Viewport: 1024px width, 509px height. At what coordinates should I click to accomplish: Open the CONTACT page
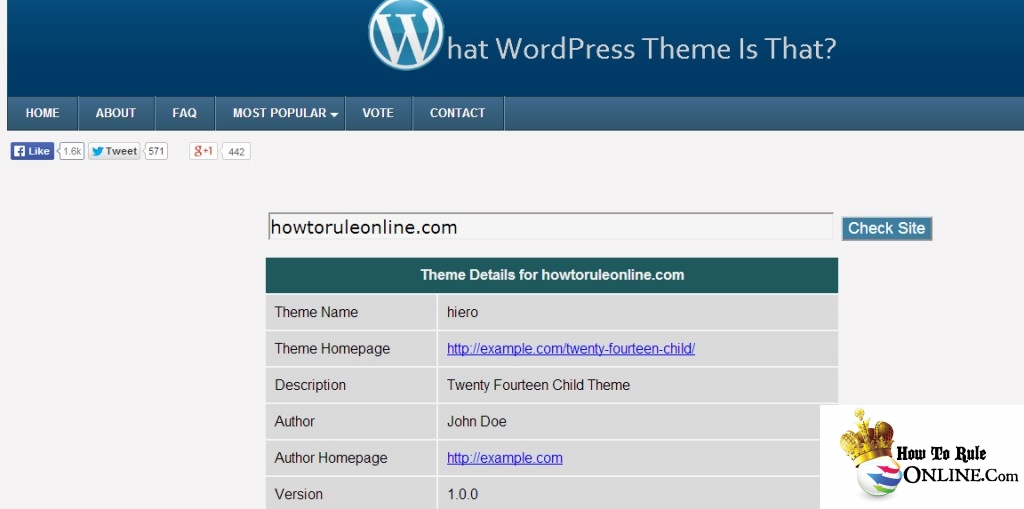click(x=457, y=113)
